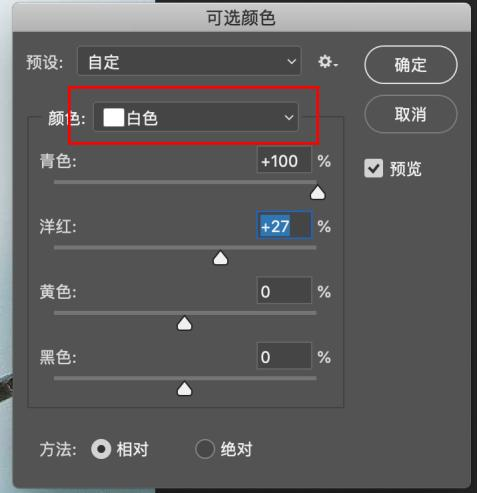Open the preset options gear icon
Viewport: 478px width, 493px height.
pyautogui.click(x=328, y=62)
